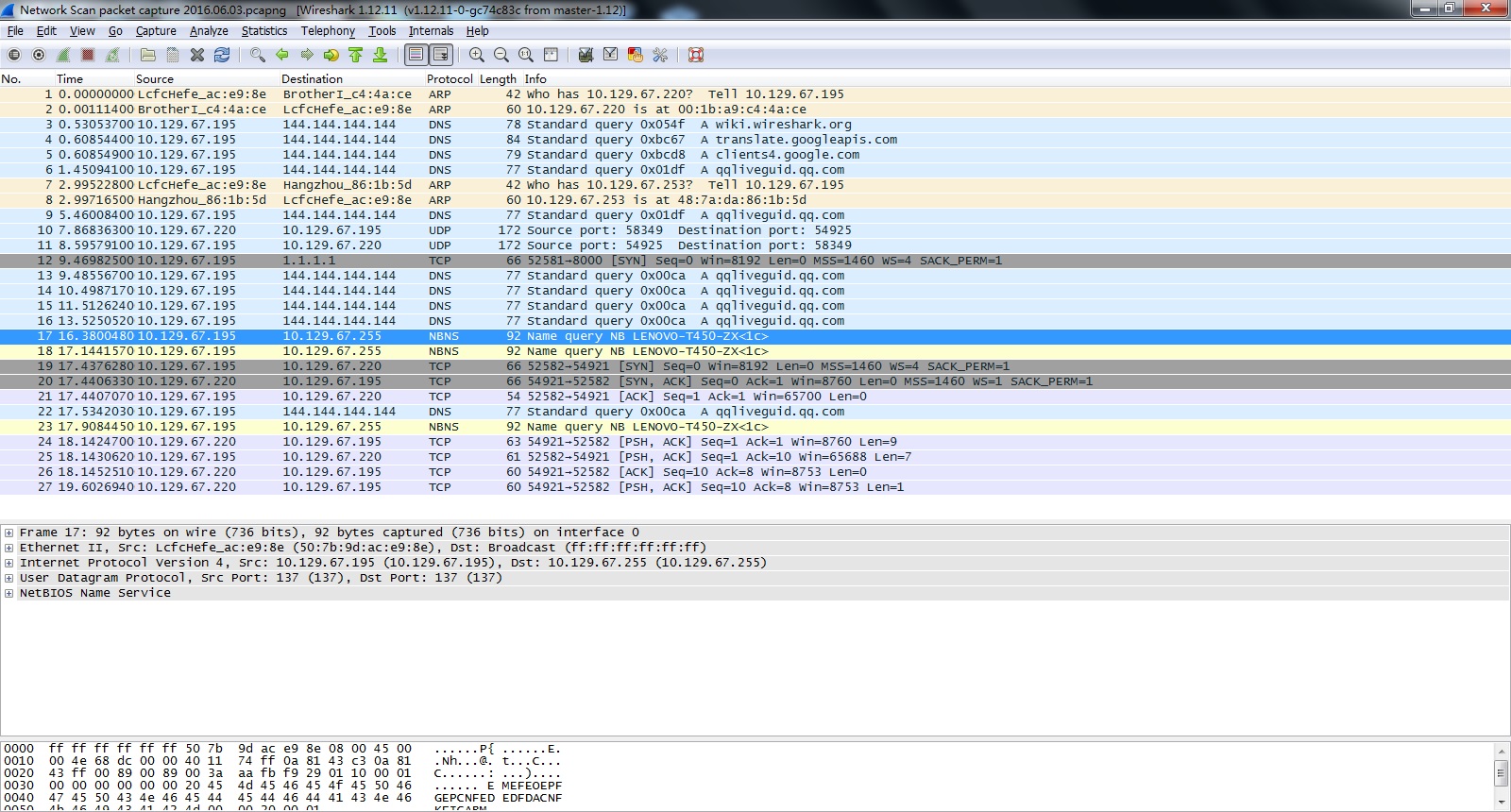Image resolution: width=1511 pixels, height=812 pixels.
Task: Click hex offset 0020 row bytes
Action: tap(230, 773)
